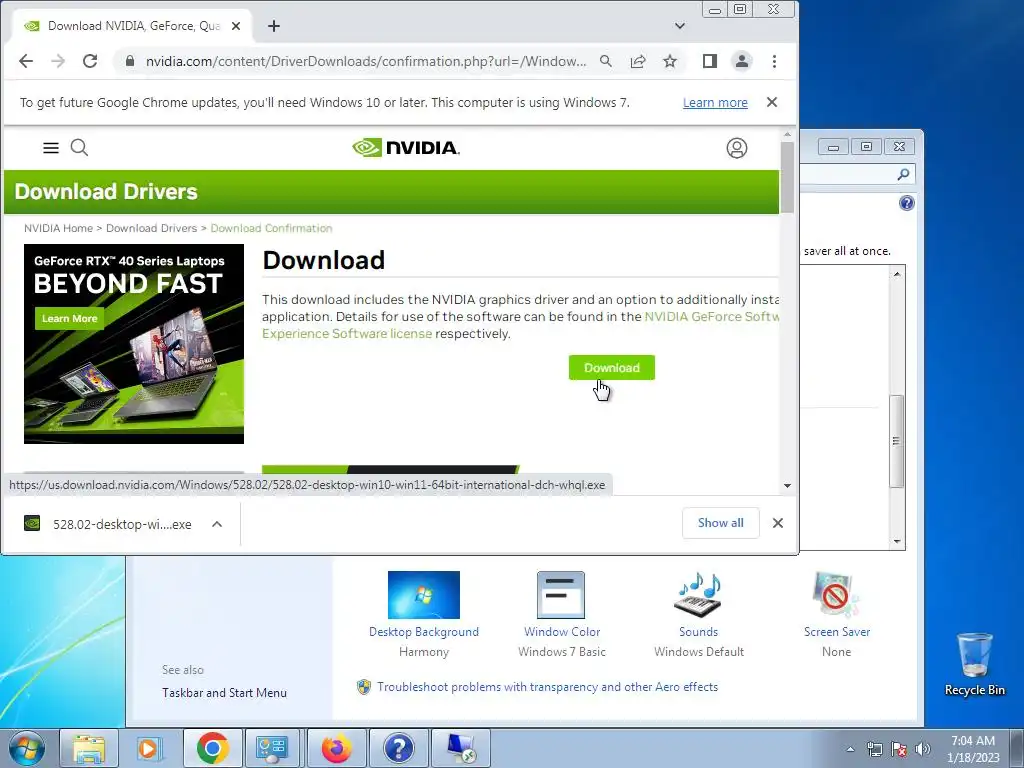Show hidden tray icons arrow

(x=850, y=749)
